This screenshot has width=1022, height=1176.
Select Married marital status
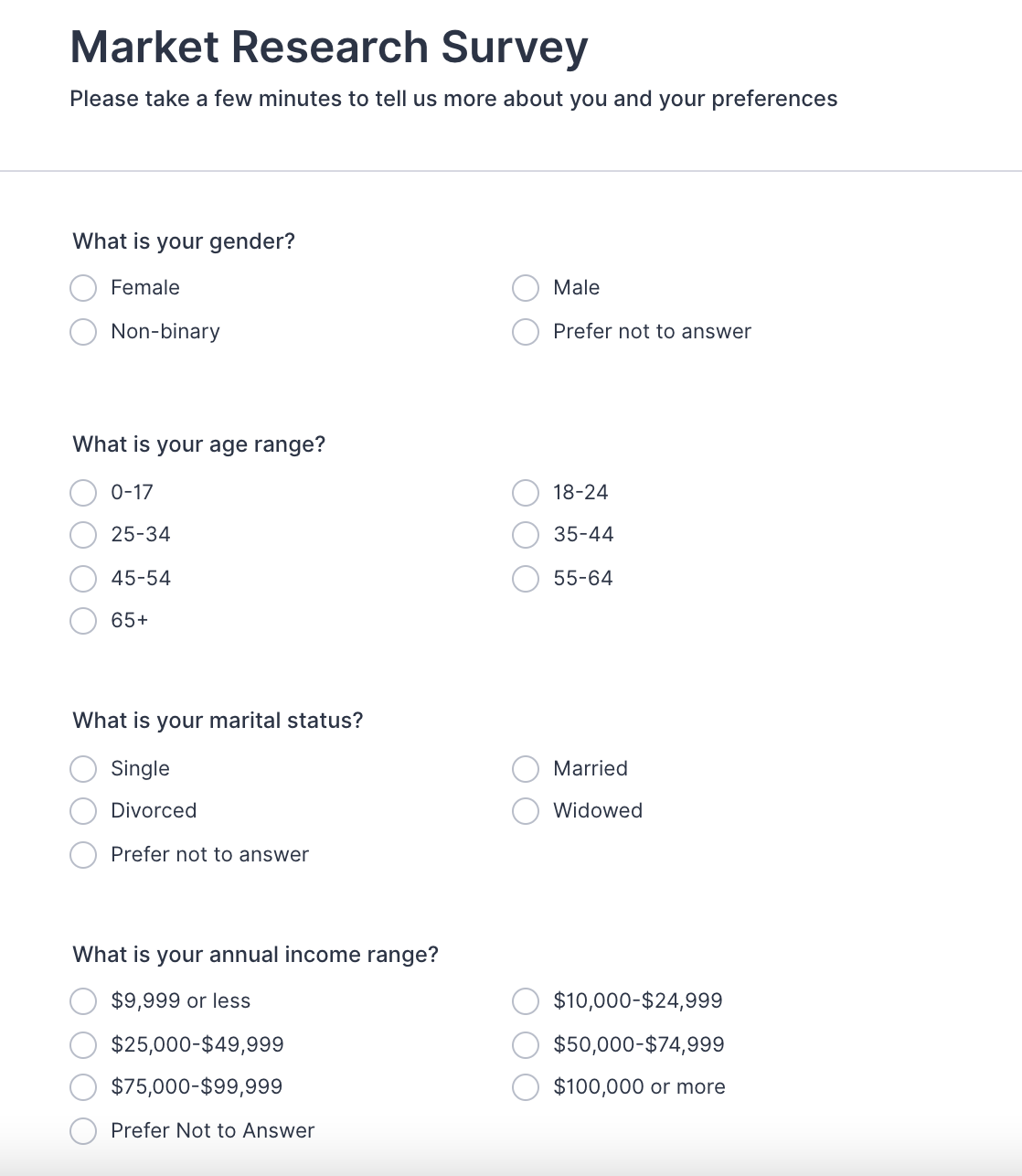[x=526, y=769]
